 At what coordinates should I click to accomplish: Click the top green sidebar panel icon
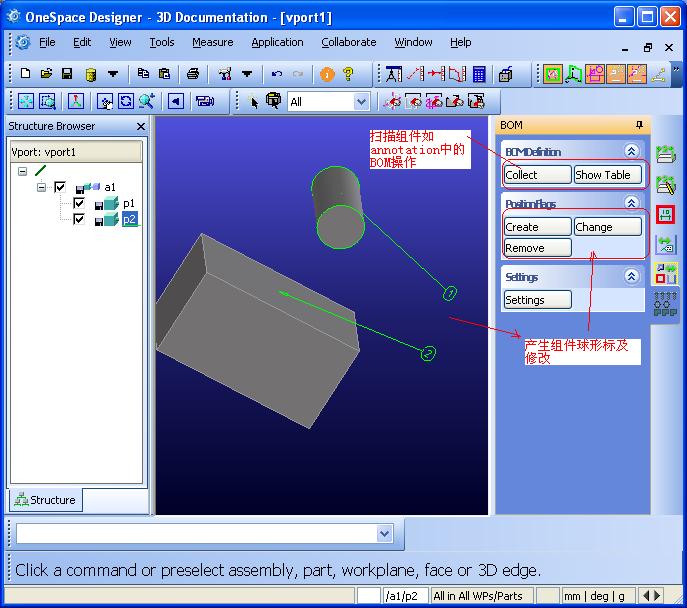666,154
